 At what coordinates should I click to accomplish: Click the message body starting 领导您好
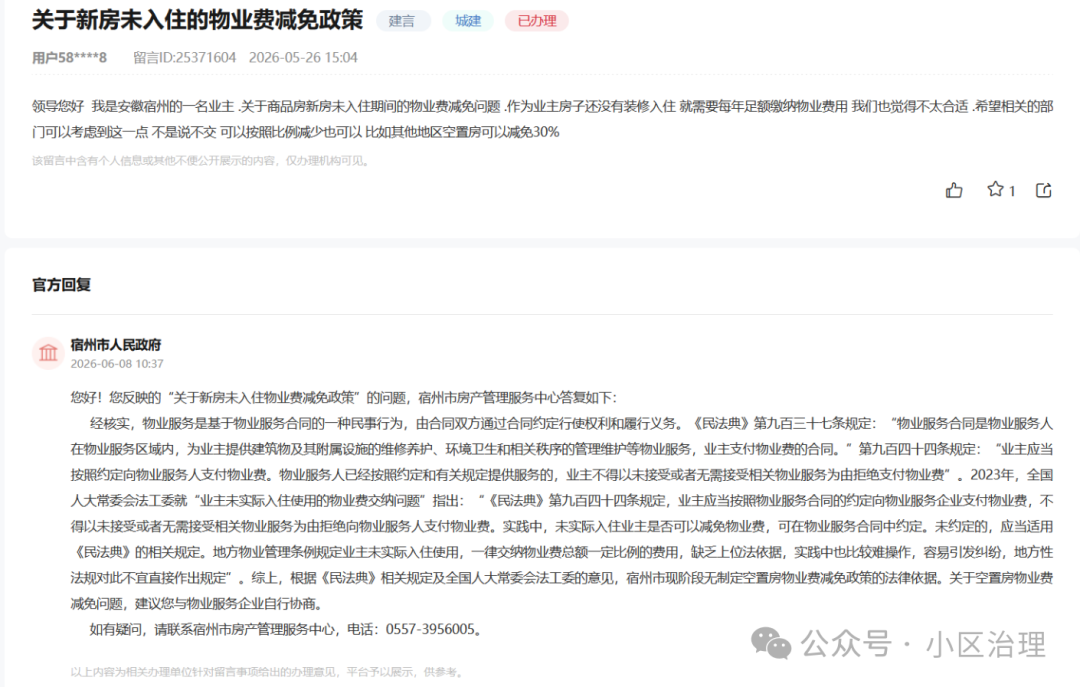pyautogui.click(x=542, y=119)
